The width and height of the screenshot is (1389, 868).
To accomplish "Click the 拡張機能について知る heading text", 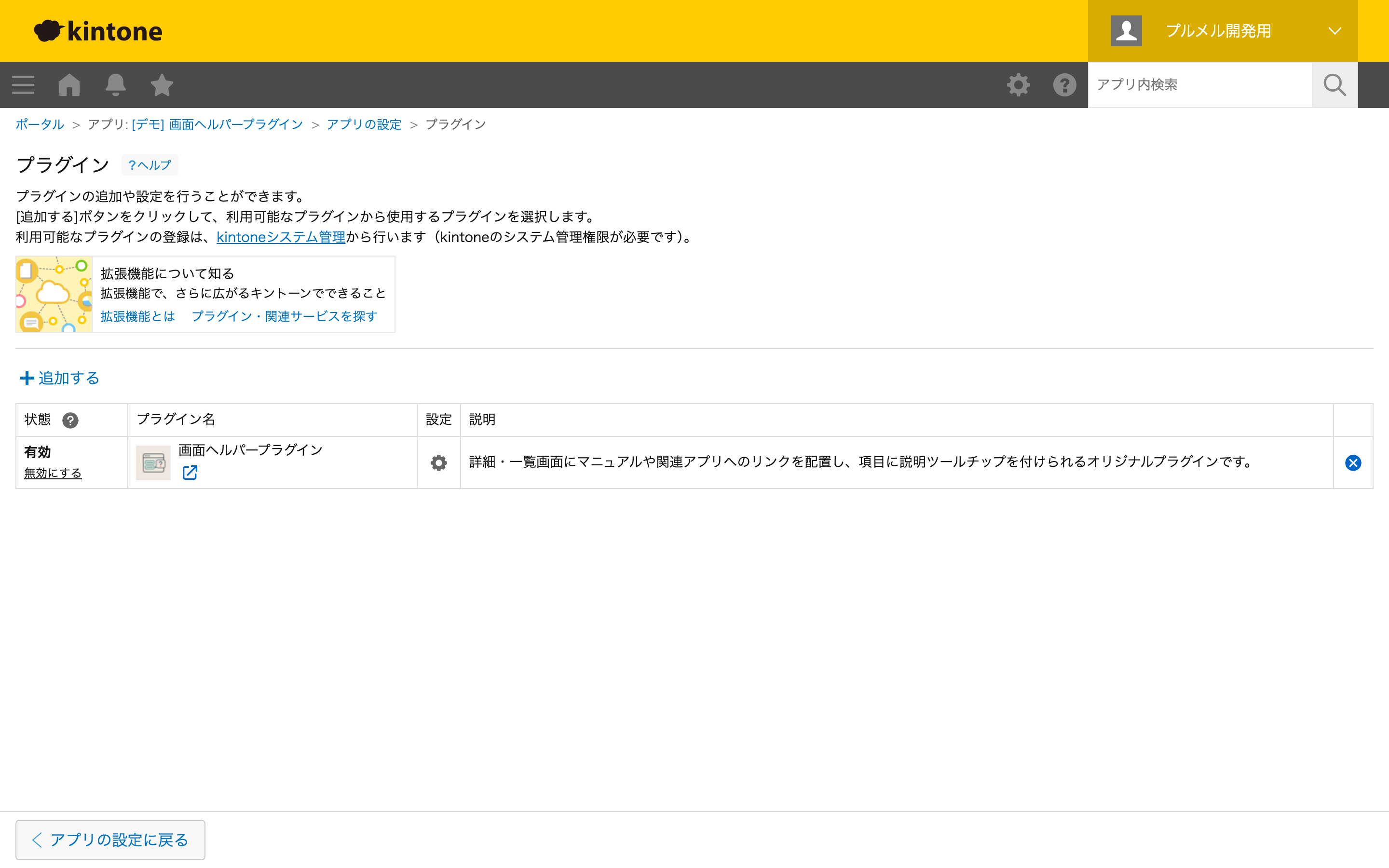I will (x=167, y=274).
